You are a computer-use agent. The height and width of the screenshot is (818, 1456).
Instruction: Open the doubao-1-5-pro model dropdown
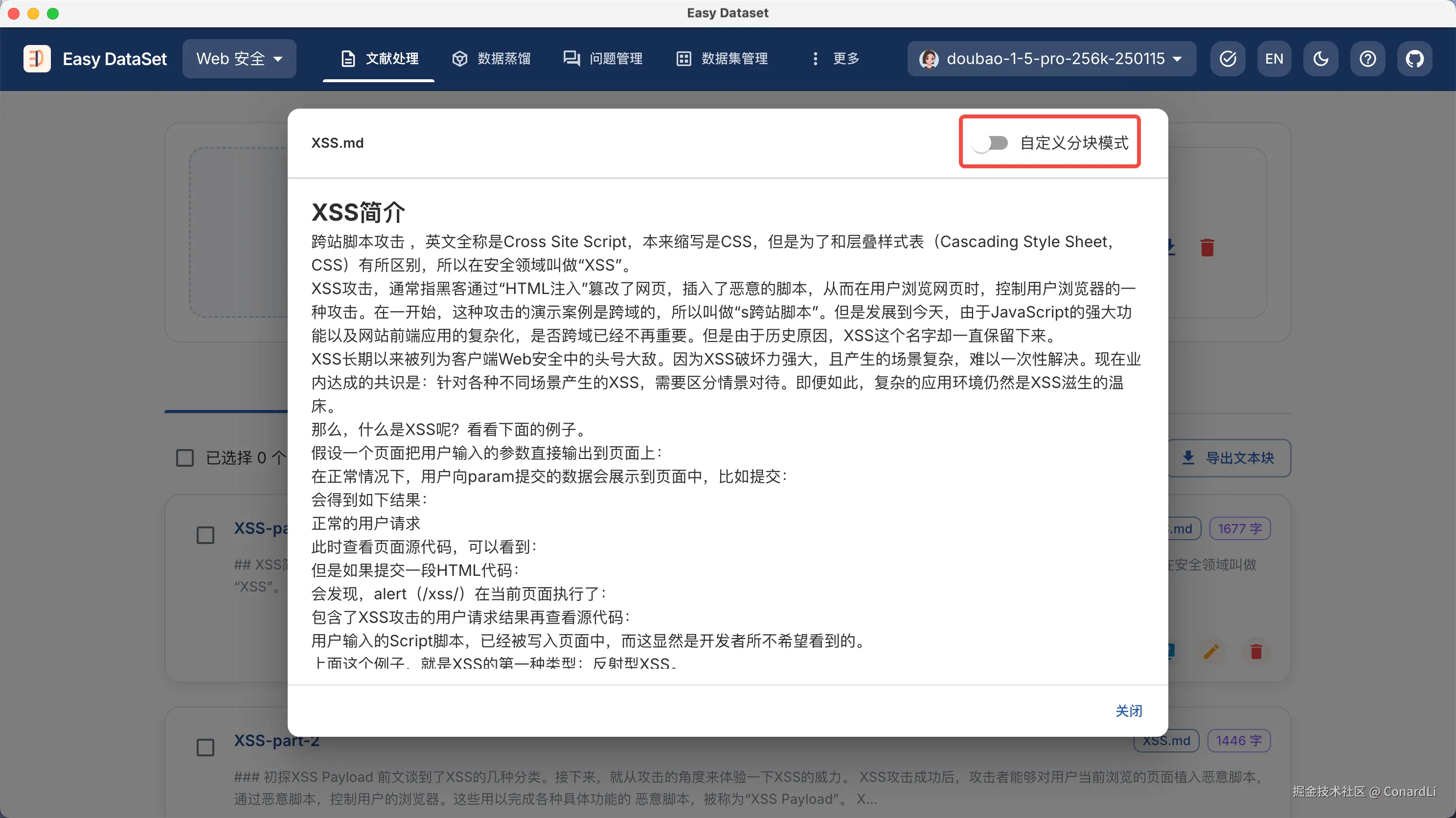point(1051,59)
